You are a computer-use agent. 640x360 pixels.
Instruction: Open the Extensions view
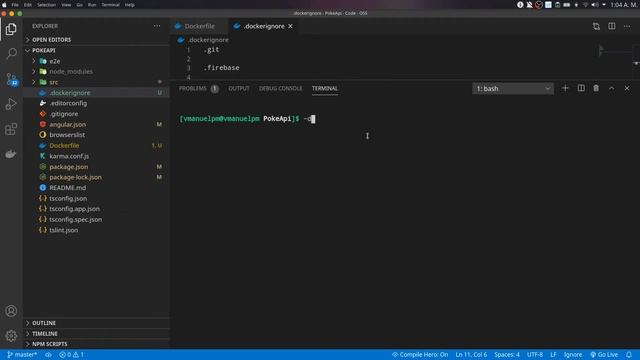click(11, 129)
